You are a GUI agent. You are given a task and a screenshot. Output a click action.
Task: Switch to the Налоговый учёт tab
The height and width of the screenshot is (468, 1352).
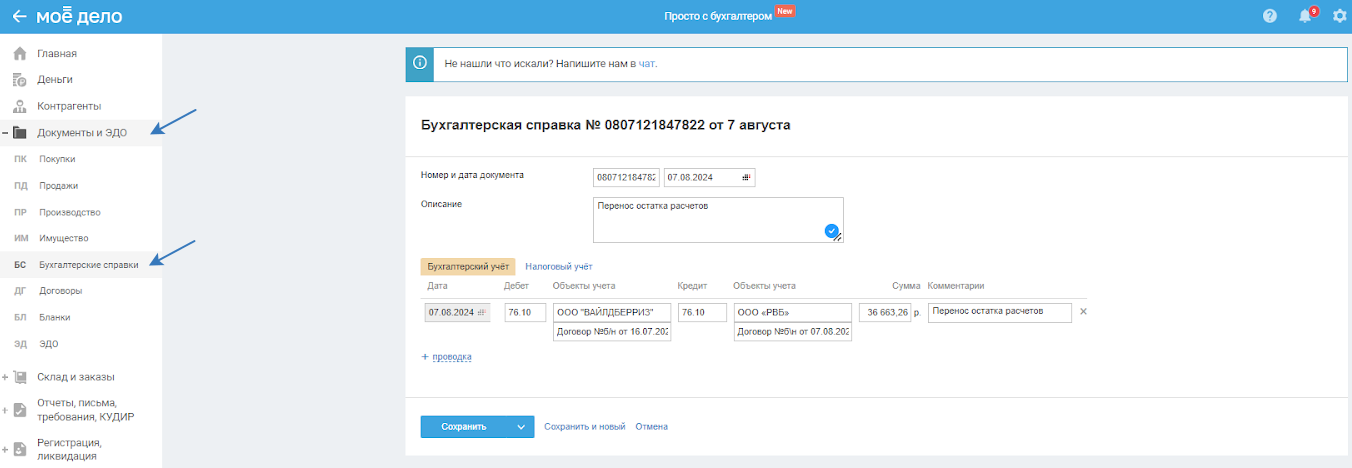pyautogui.click(x=559, y=267)
